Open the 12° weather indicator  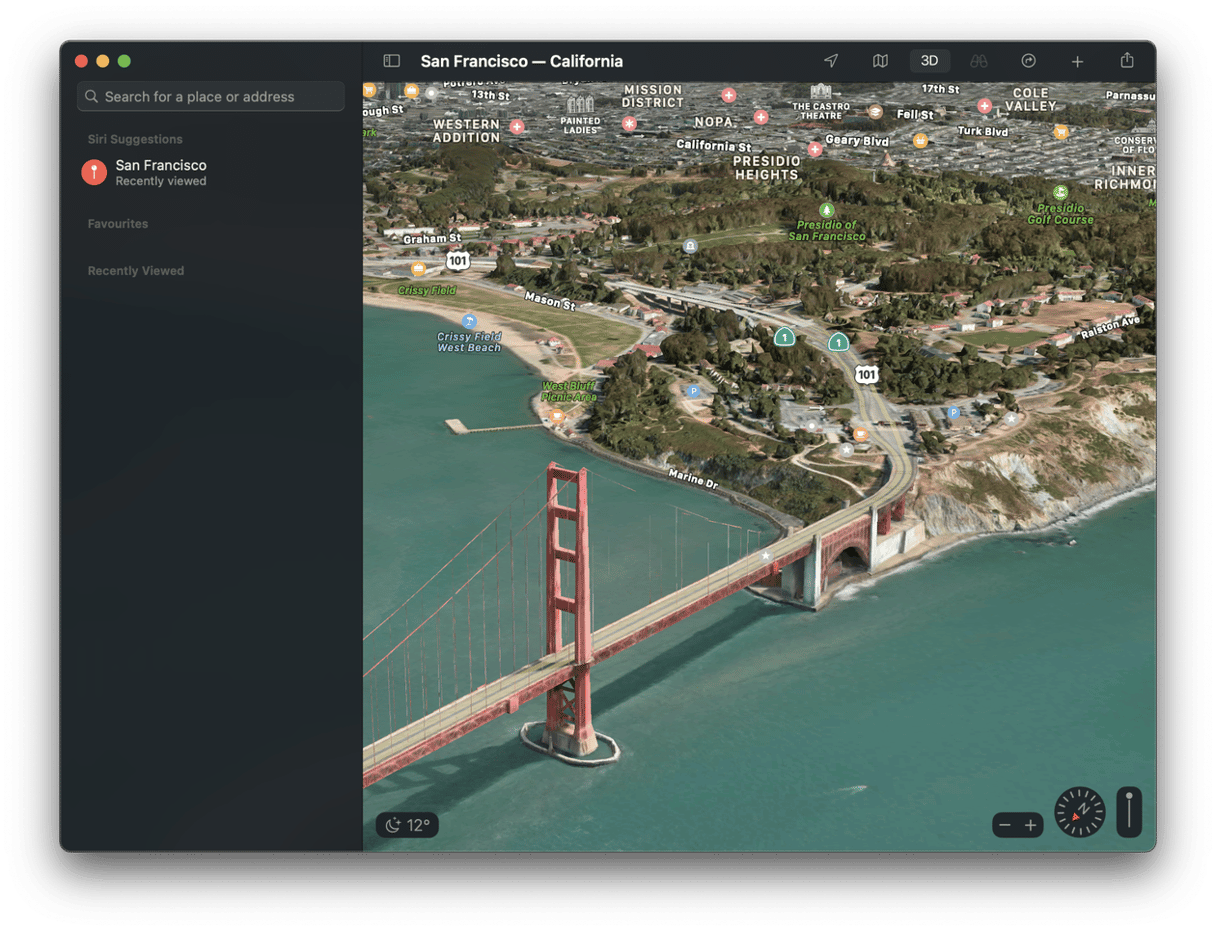tap(407, 825)
